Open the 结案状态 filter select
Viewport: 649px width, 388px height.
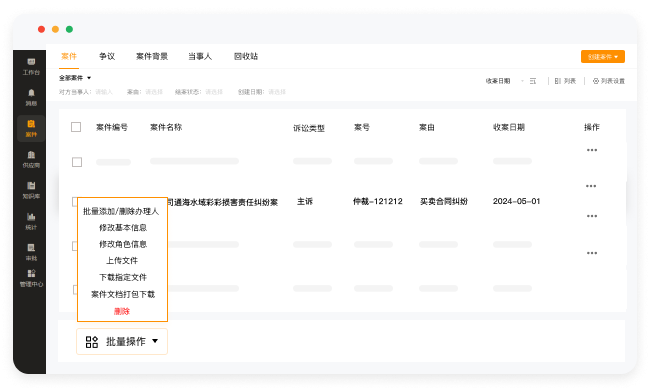point(199,92)
